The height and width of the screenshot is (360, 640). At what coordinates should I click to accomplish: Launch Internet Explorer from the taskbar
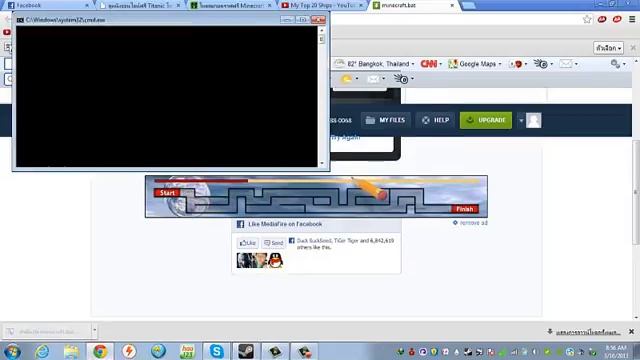(x=42, y=351)
